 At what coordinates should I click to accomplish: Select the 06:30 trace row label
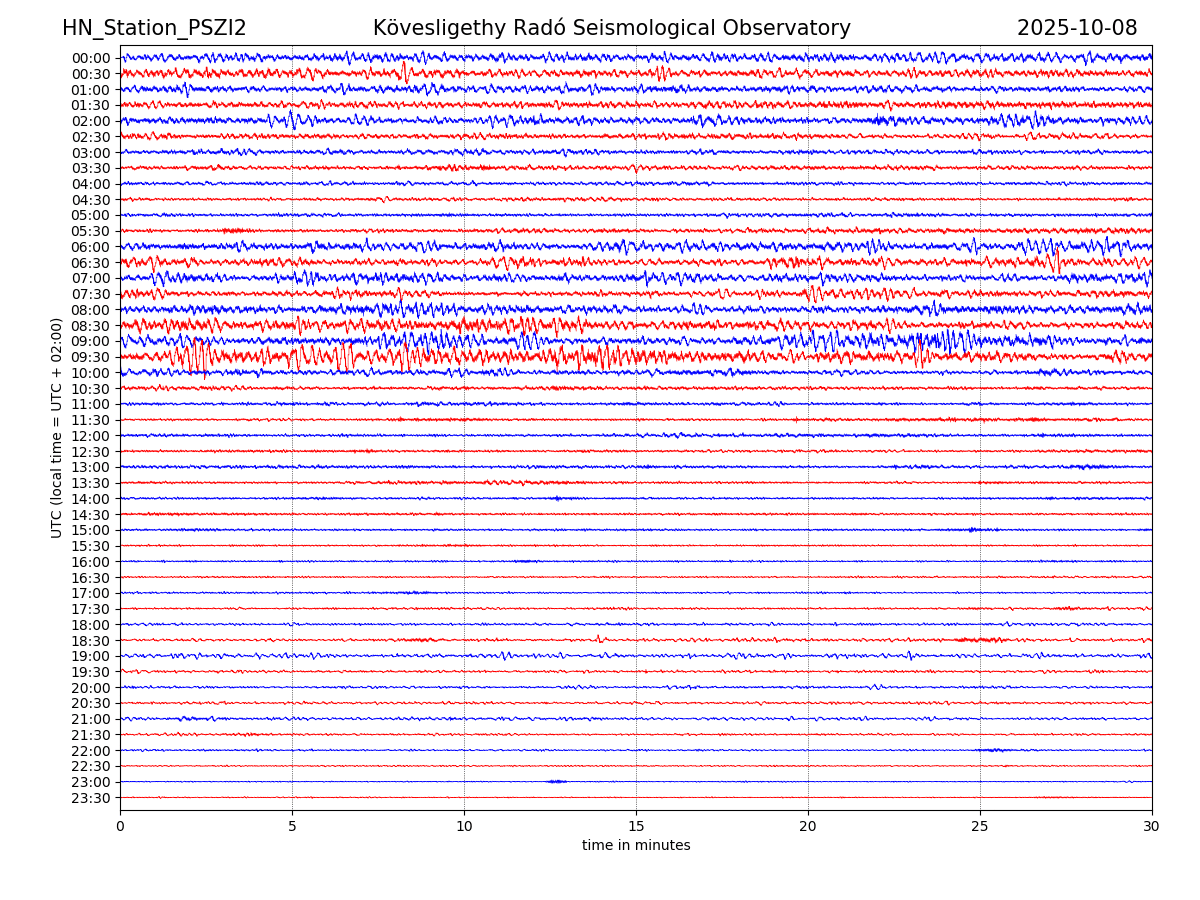(91, 263)
